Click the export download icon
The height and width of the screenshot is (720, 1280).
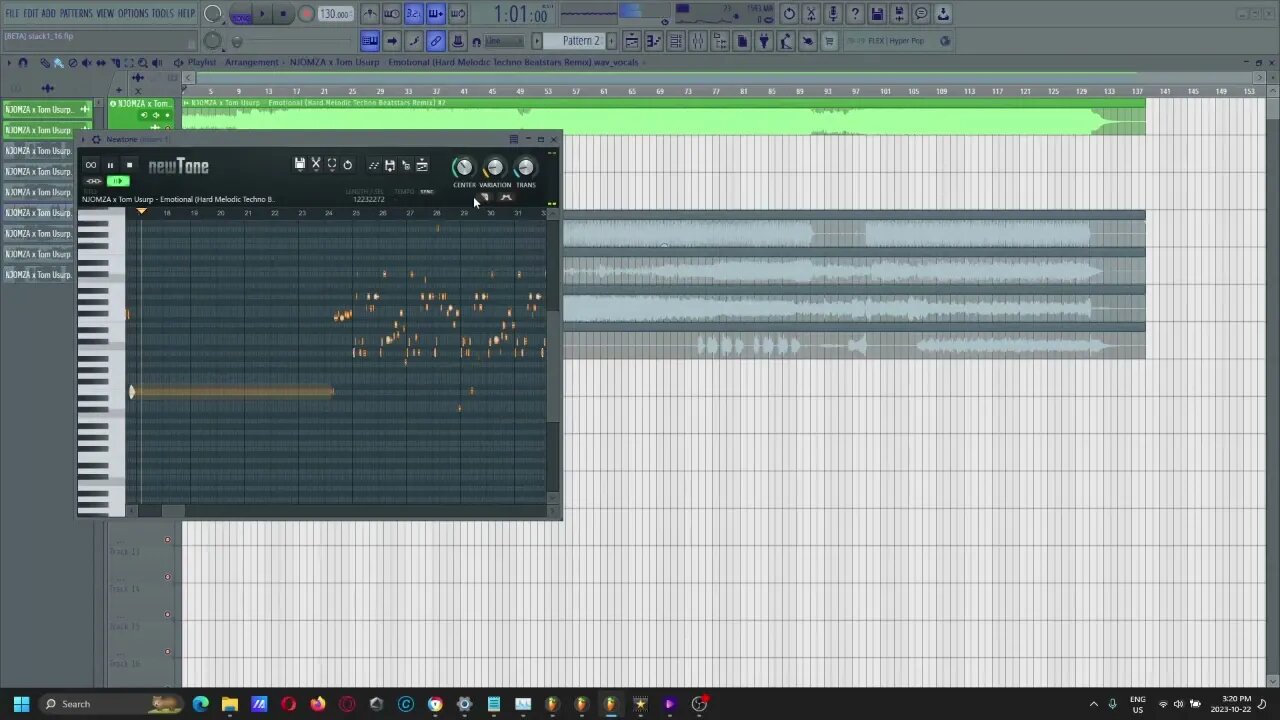point(943,14)
